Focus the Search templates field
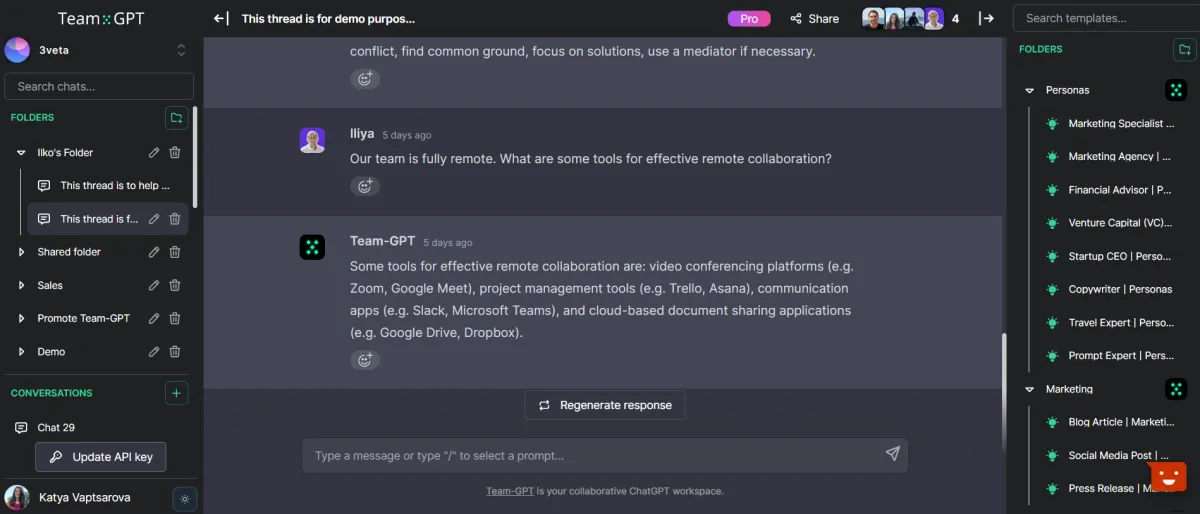This screenshot has width=1200, height=514. click(x=1106, y=18)
